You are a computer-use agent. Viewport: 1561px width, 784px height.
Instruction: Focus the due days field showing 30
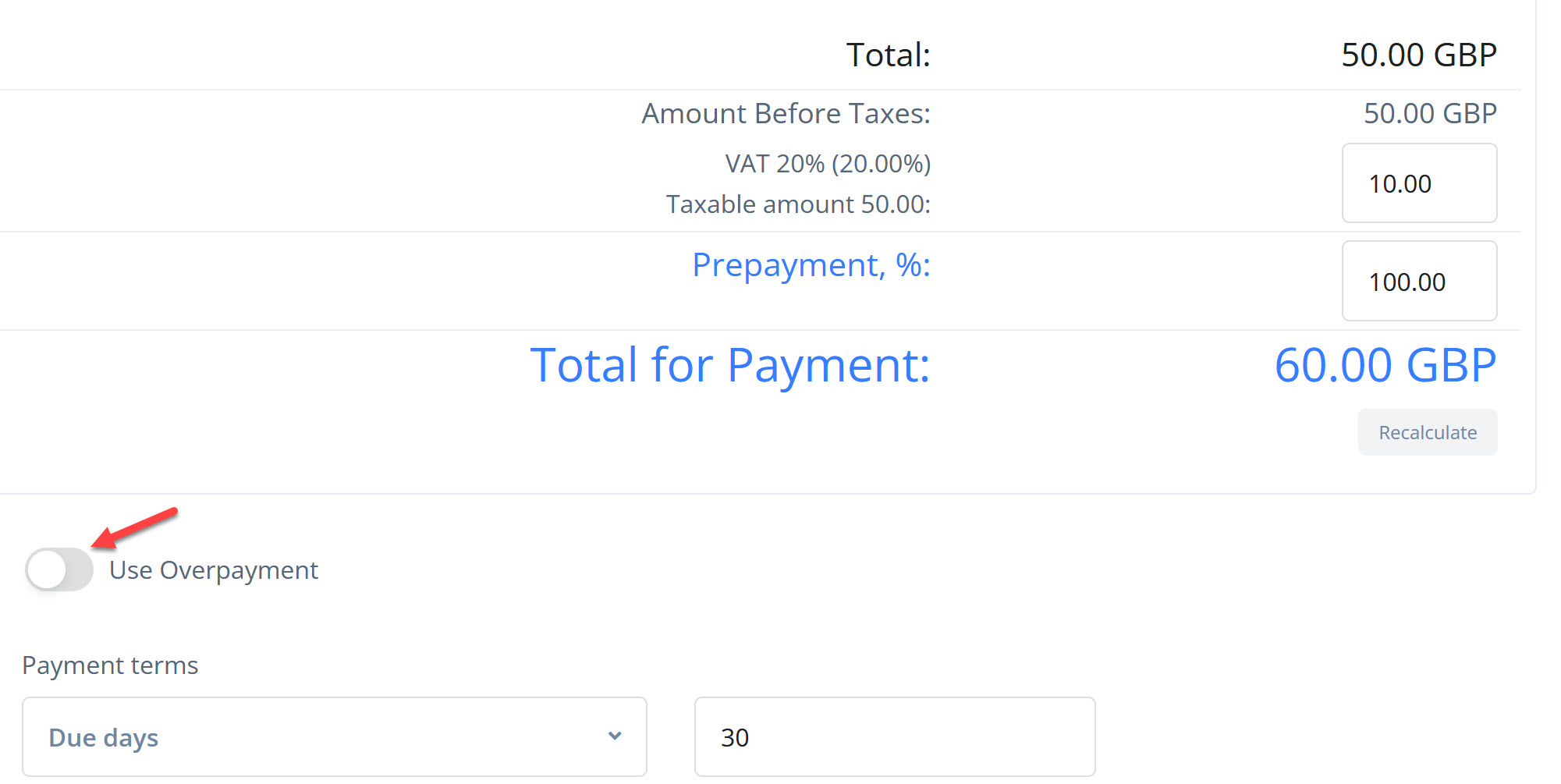pos(894,736)
